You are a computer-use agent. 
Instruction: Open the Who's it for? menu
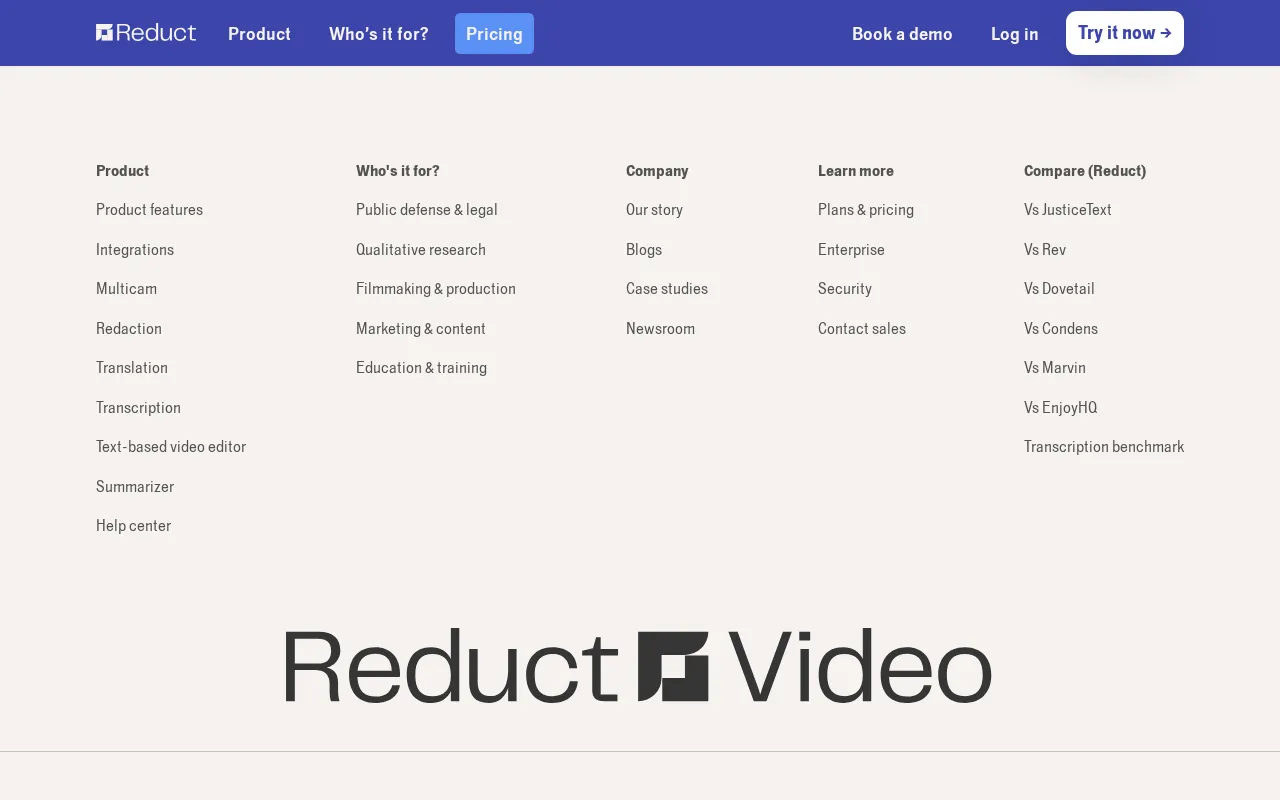tap(378, 34)
